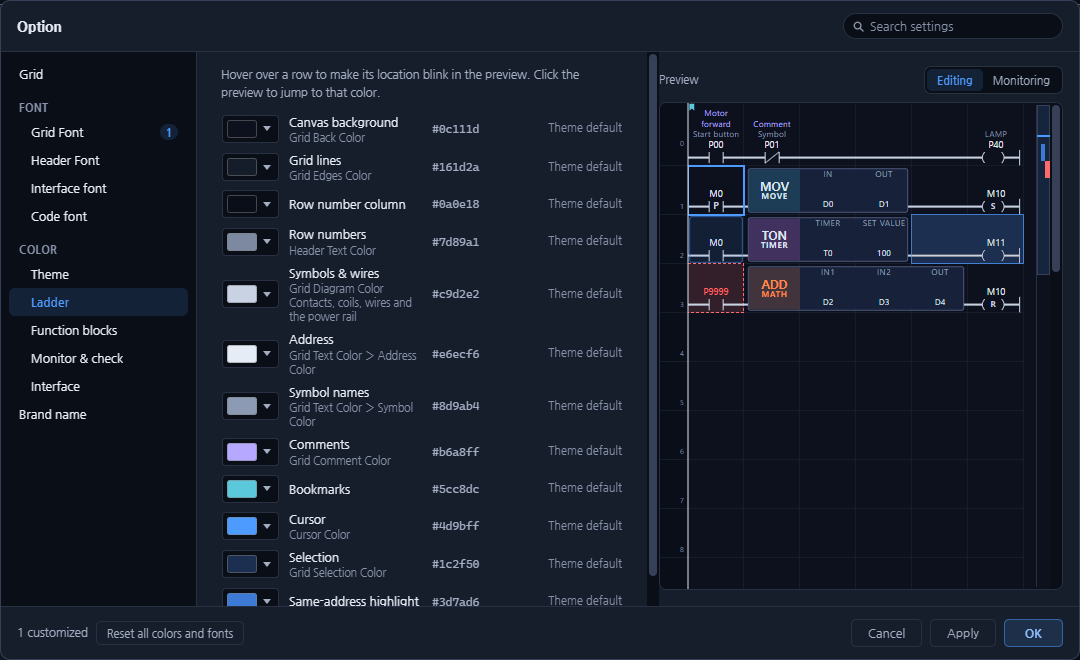The image size is (1080, 660).
Task: Click the Grid Font customized count badge
Action: [169, 132]
